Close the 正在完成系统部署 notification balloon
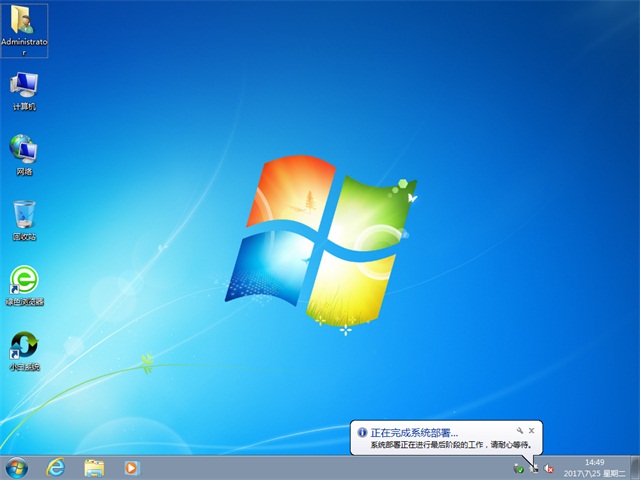 (531, 430)
